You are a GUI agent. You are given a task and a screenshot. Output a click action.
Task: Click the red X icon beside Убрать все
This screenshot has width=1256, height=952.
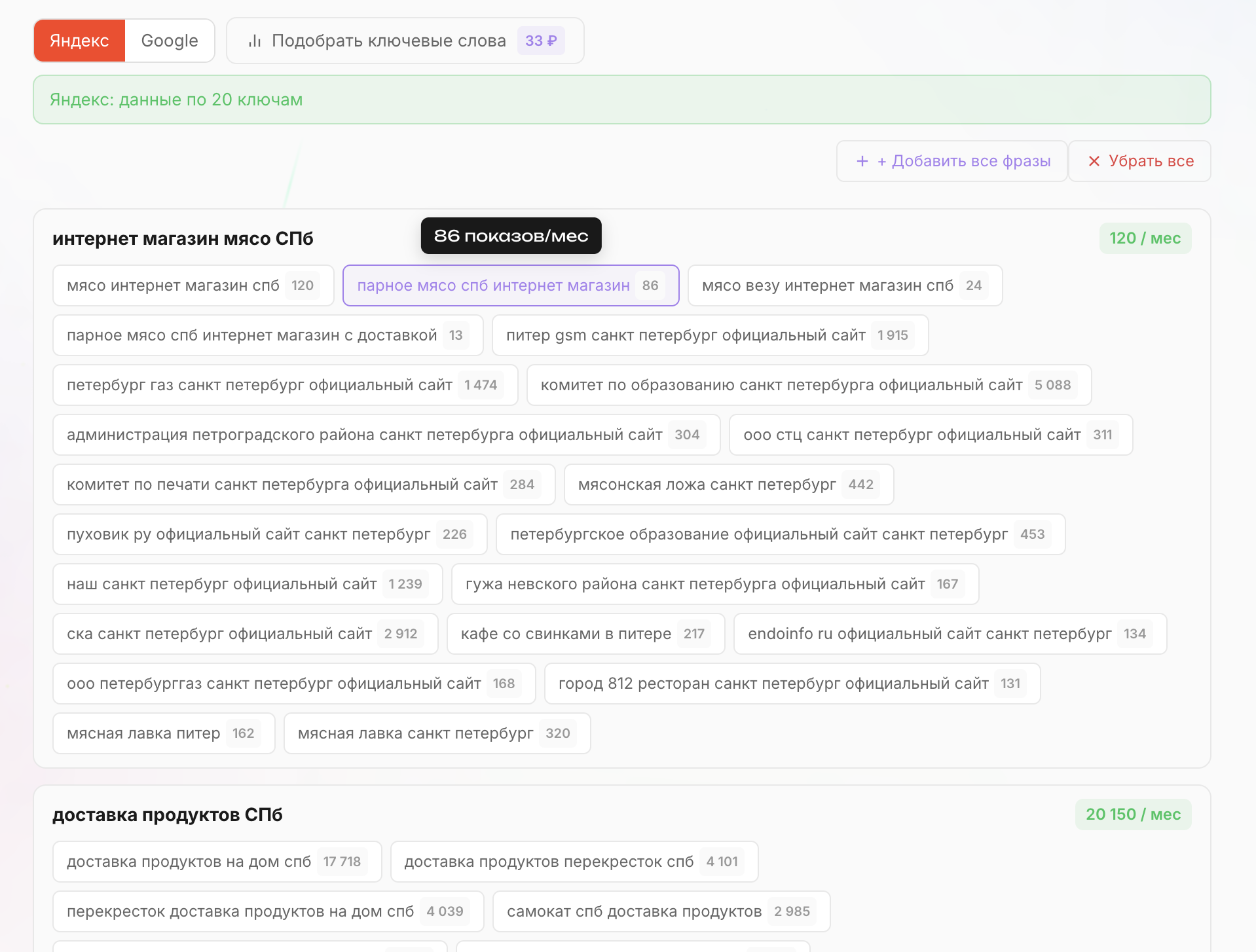click(1094, 161)
